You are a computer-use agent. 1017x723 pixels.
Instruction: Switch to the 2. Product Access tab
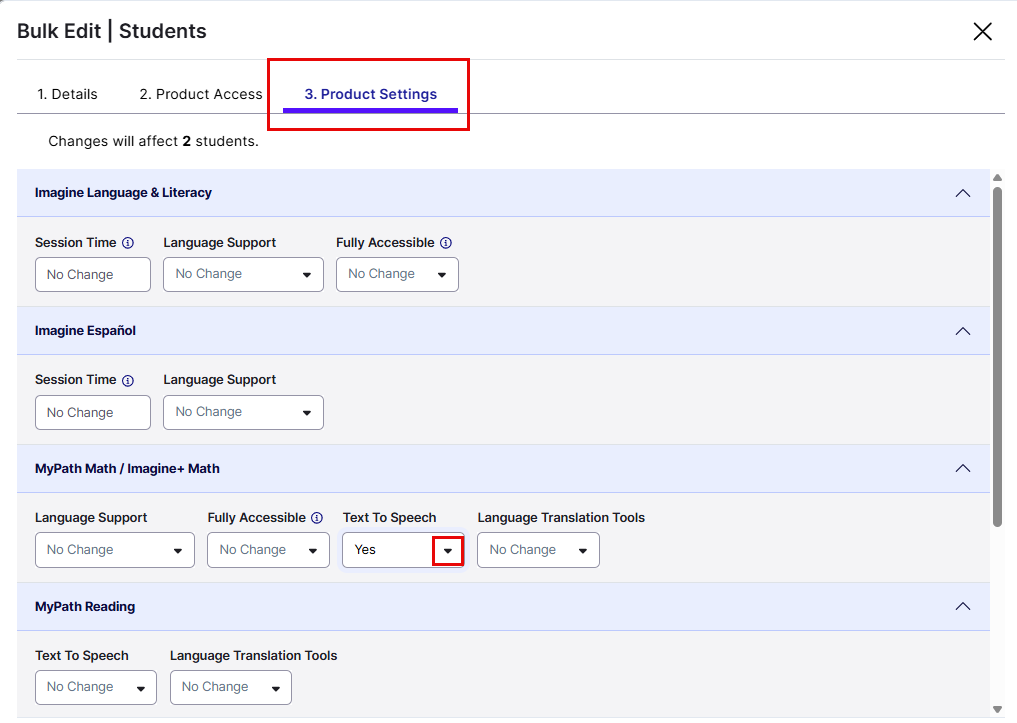(200, 94)
